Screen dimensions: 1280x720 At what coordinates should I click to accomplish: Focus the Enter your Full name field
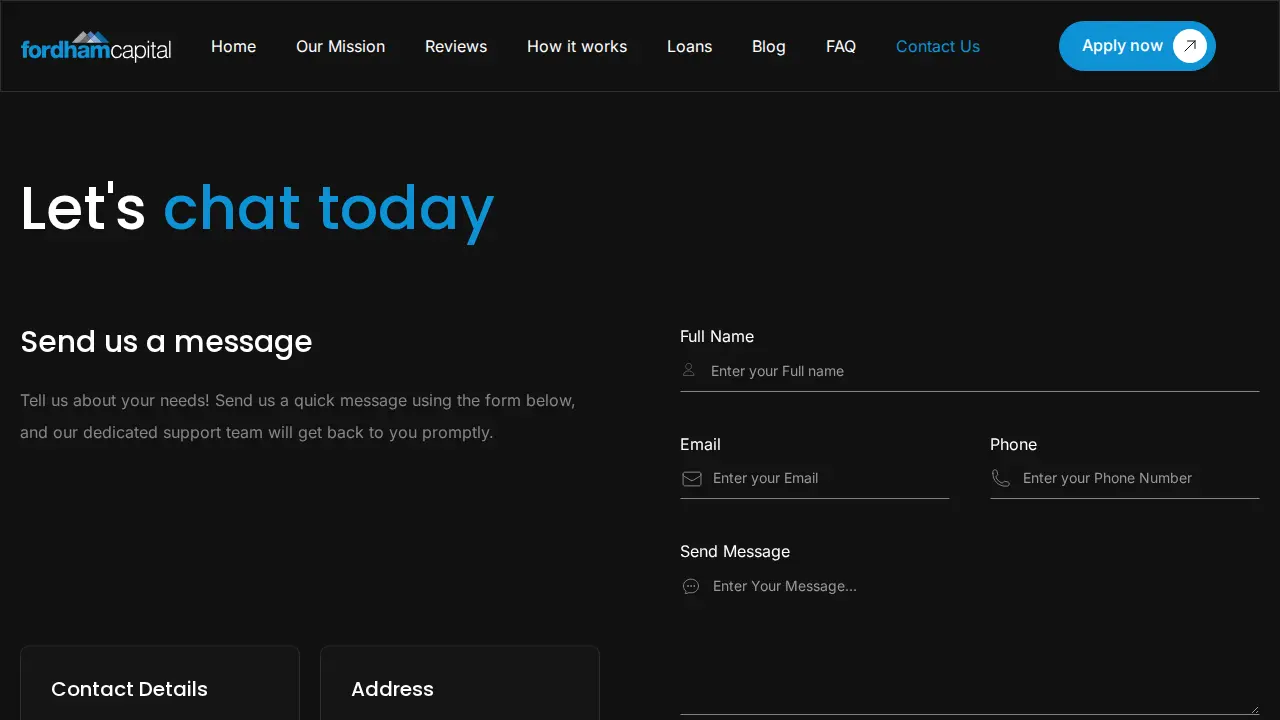pos(969,371)
